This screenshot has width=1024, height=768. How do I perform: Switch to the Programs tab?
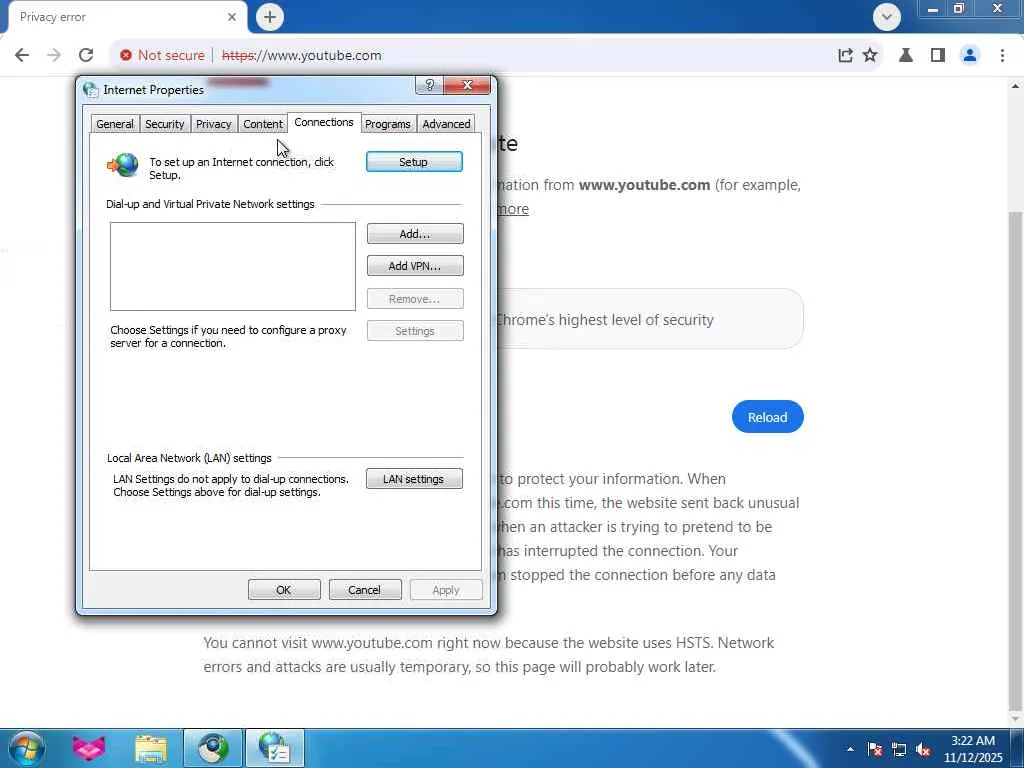(388, 124)
